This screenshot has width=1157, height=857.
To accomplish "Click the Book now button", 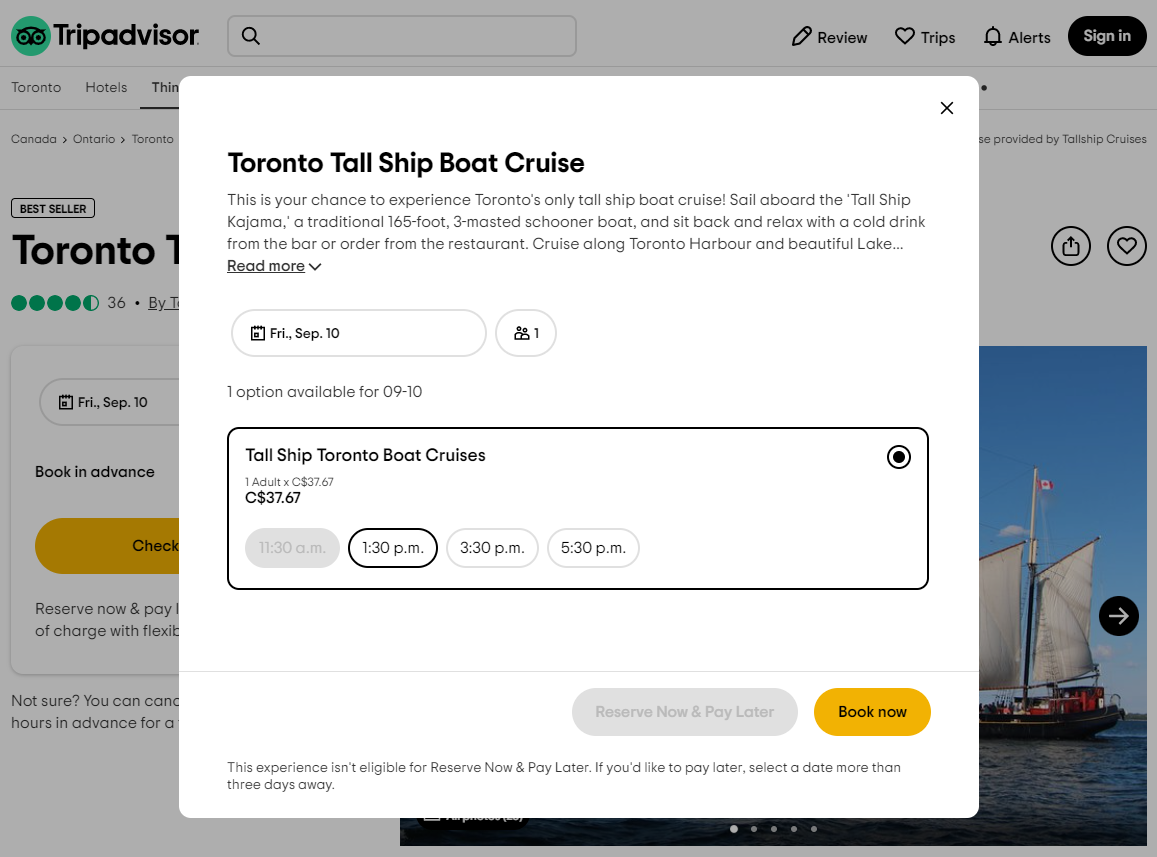I will (872, 712).
